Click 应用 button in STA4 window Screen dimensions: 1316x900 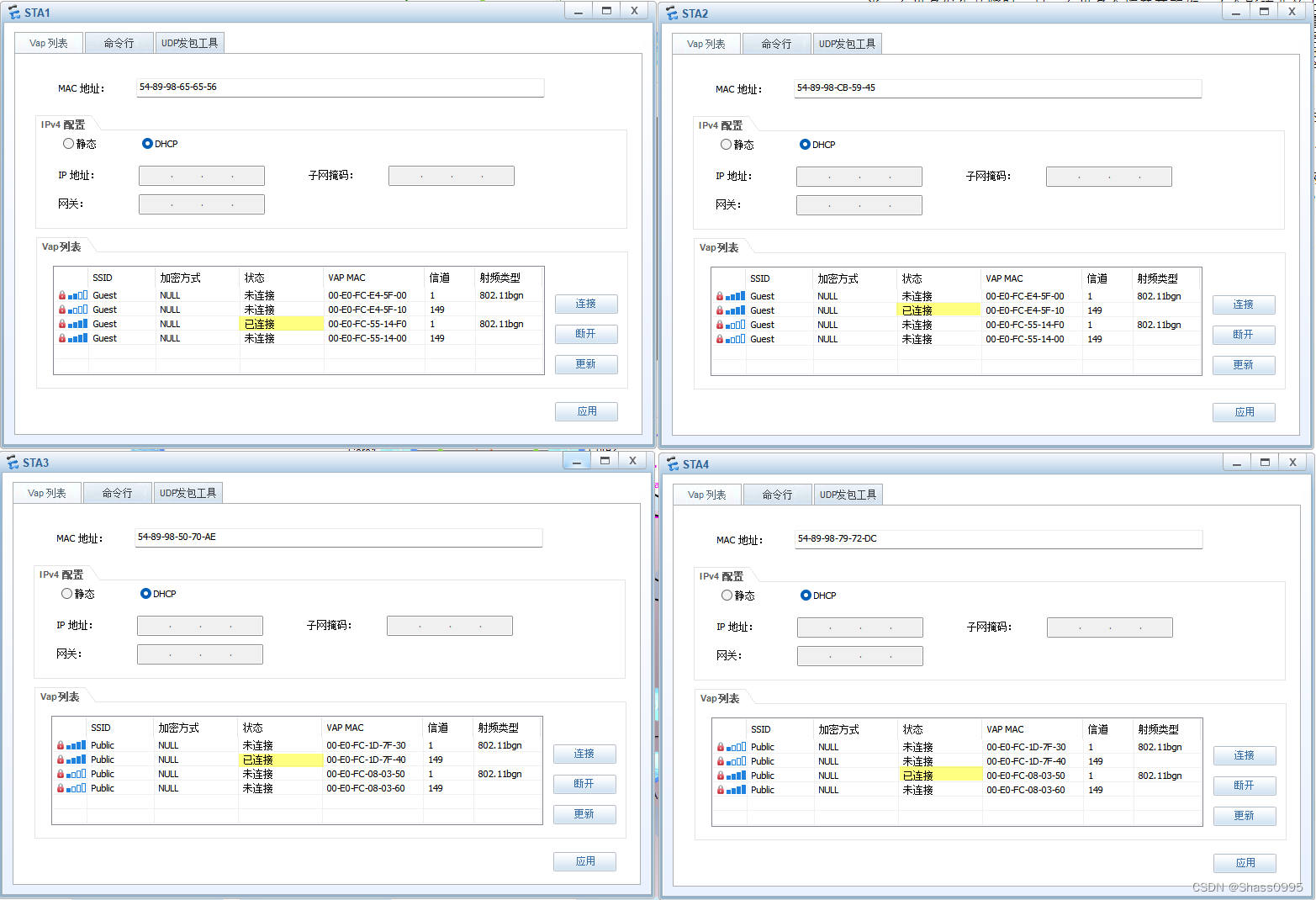pyautogui.click(x=1245, y=863)
